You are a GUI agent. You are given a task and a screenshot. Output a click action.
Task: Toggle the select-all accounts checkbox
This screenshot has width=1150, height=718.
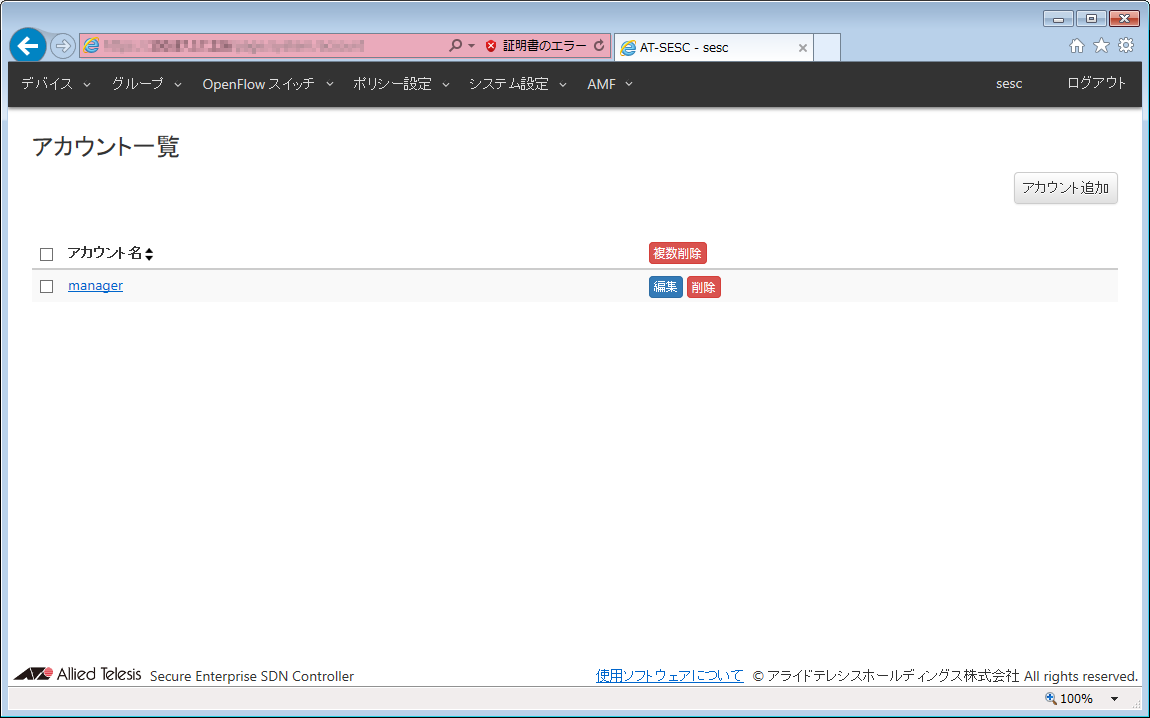[x=46, y=254]
